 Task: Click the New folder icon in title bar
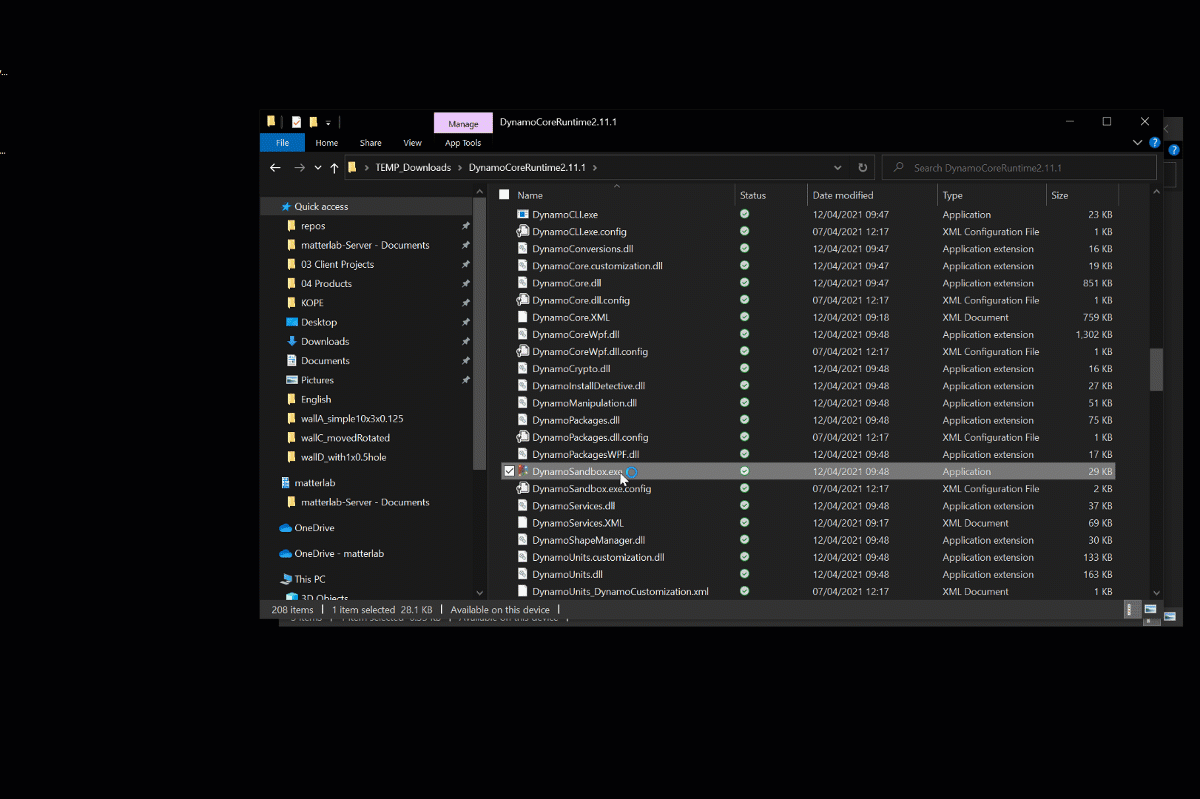tap(313, 122)
